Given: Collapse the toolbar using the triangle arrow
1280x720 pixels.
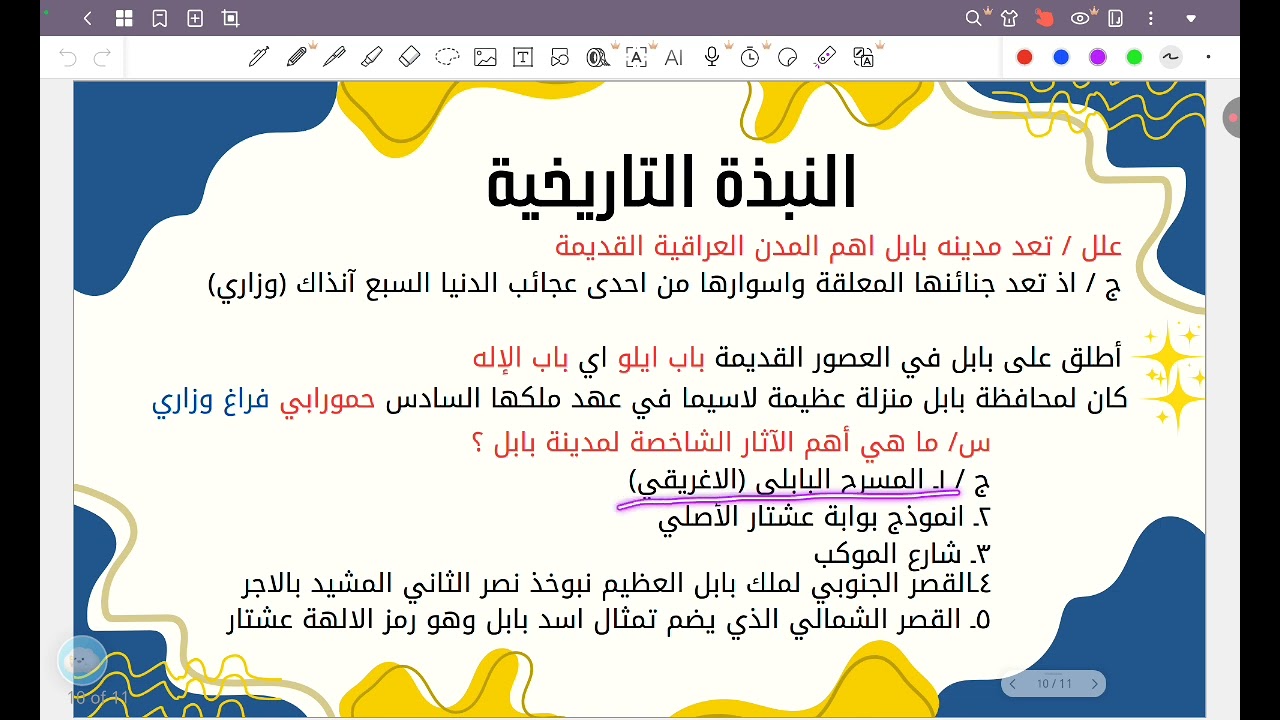Looking at the screenshot, I should pos(1191,18).
